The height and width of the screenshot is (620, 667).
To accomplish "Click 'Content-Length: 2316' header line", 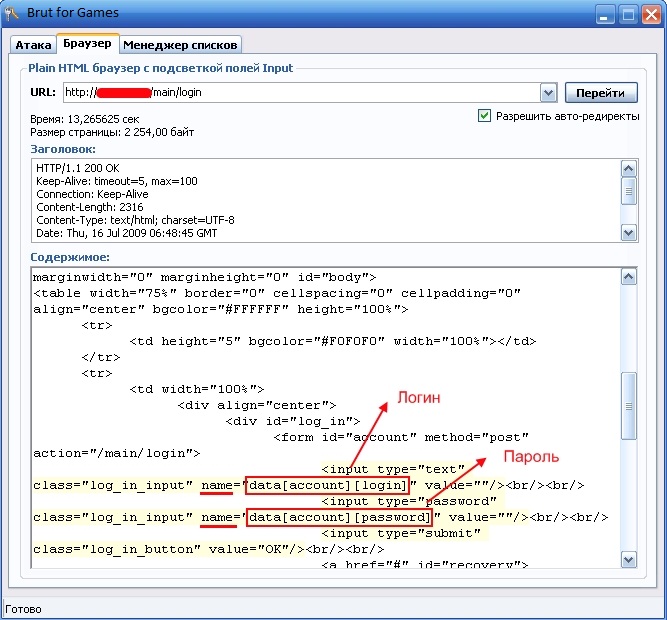I will point(90,207).
